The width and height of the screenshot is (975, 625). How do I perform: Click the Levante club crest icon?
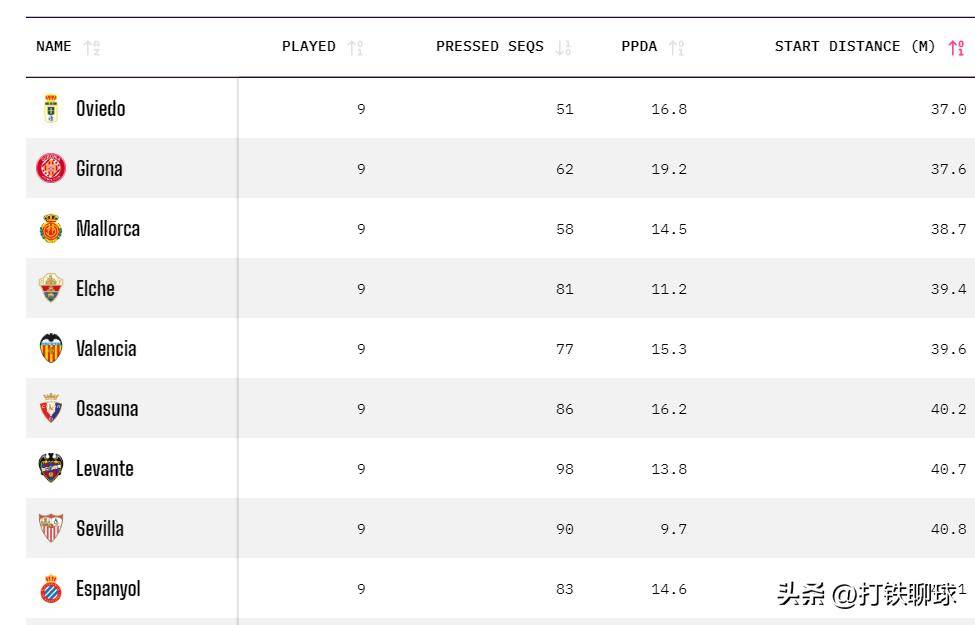[51, 468]
